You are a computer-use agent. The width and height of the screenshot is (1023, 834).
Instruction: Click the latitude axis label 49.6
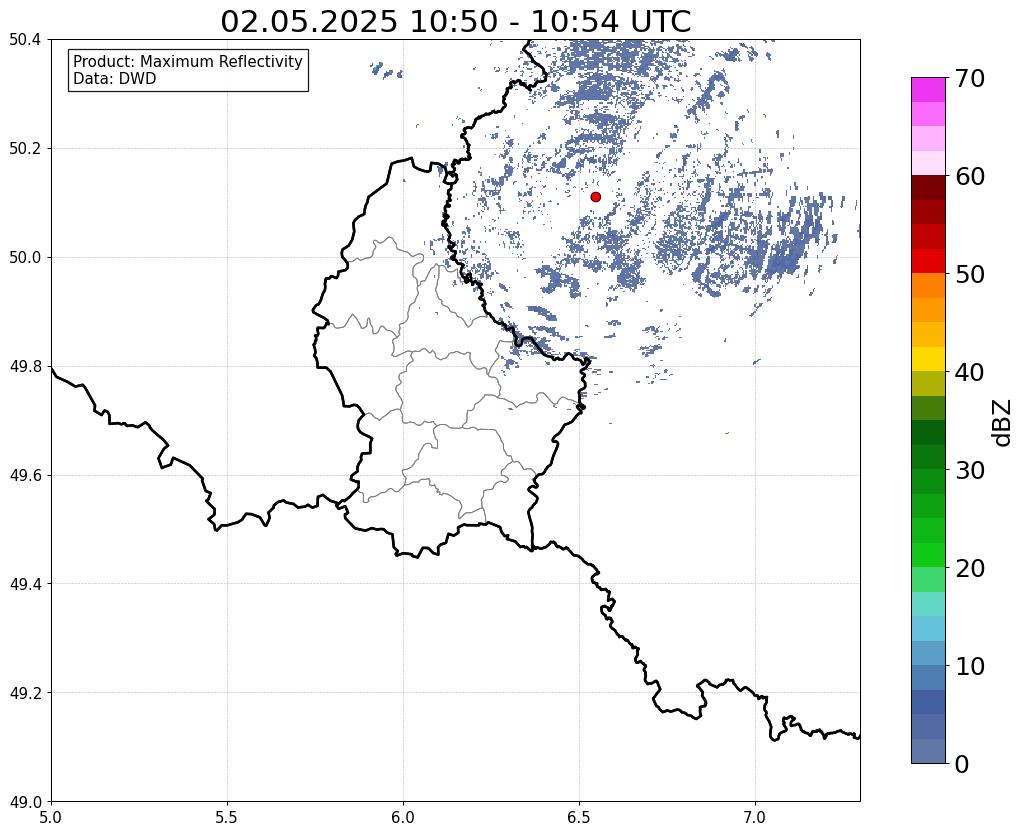coord(25,476)
